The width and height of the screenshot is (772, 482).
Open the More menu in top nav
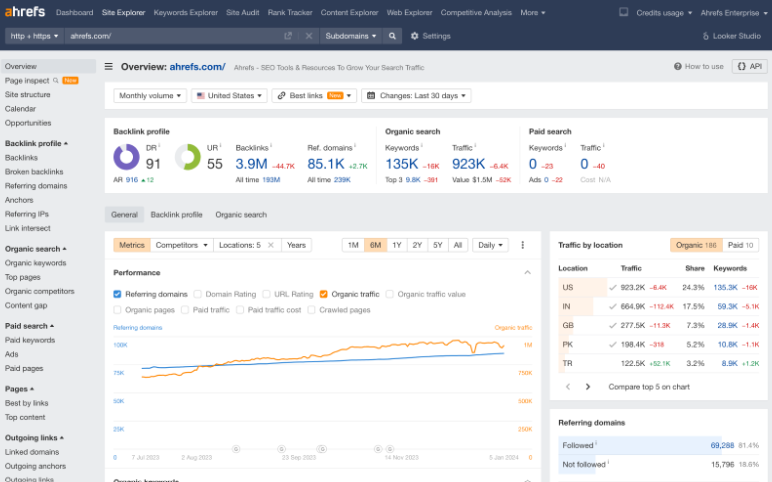pos(533,12)
